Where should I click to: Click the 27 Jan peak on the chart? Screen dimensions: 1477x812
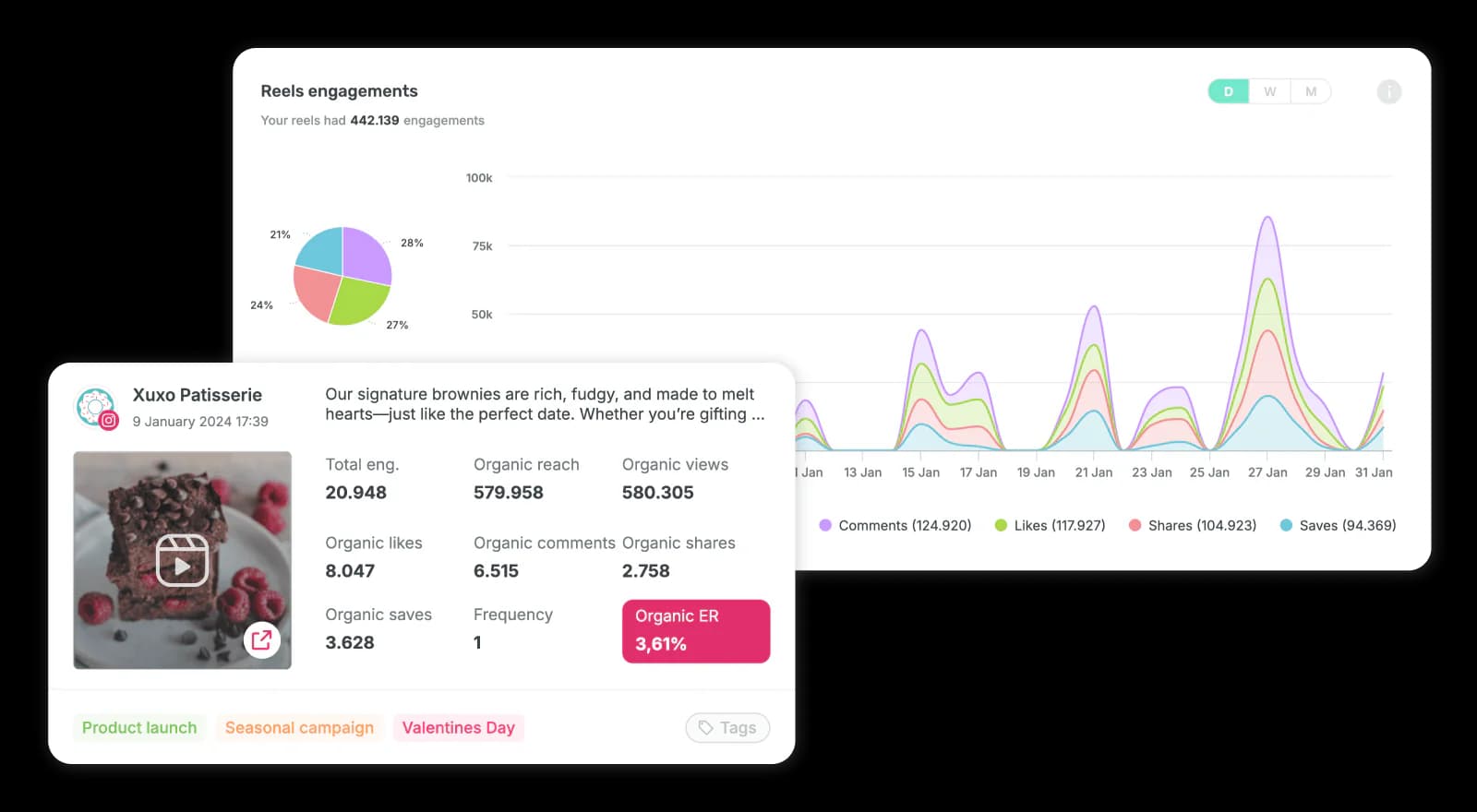point(1267,219)
